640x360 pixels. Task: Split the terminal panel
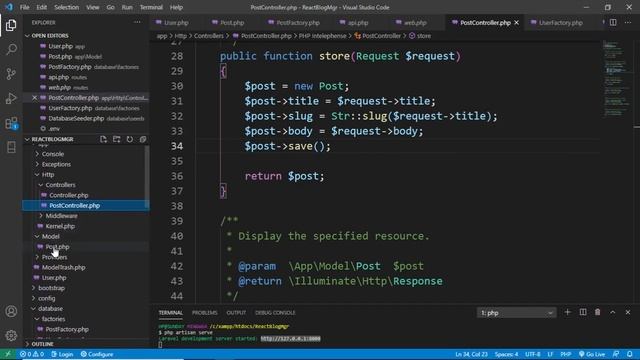point(583,312)
